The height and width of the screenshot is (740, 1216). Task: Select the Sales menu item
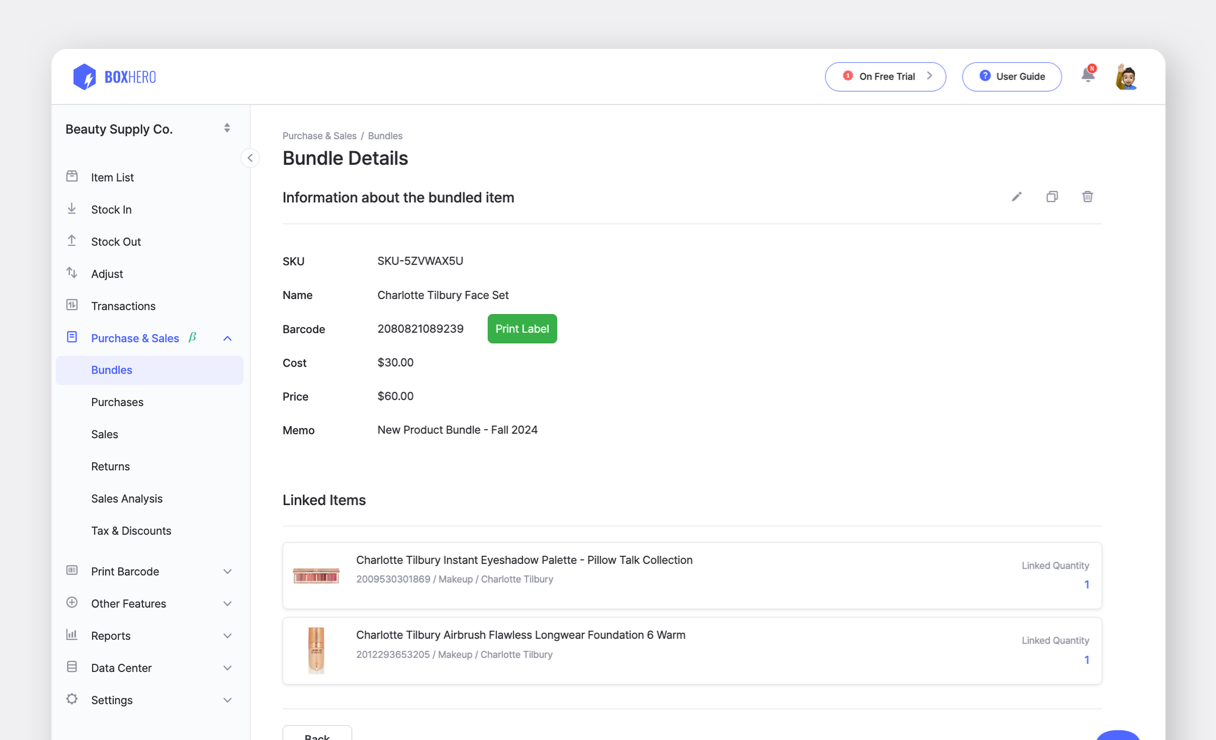tap(104, 434)
